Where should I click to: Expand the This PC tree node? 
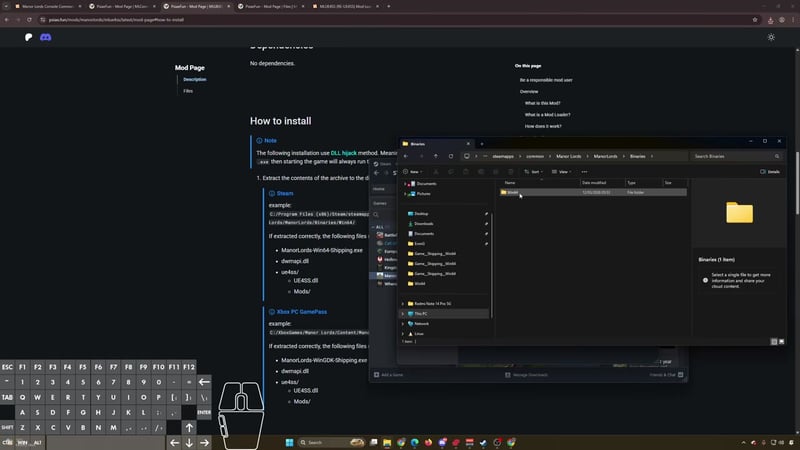coord(403,314)
